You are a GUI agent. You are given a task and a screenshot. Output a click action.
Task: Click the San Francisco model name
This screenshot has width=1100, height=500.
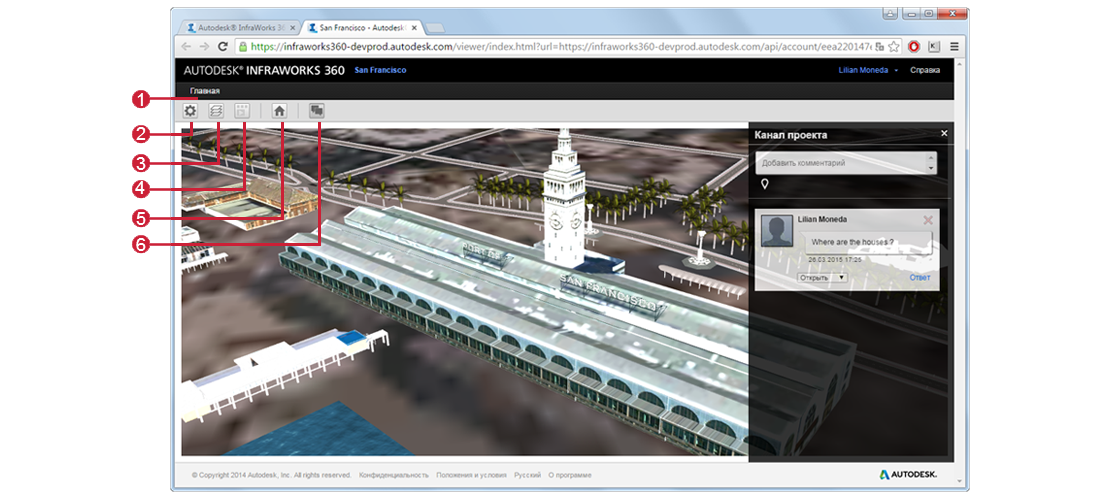pos(380,70)
